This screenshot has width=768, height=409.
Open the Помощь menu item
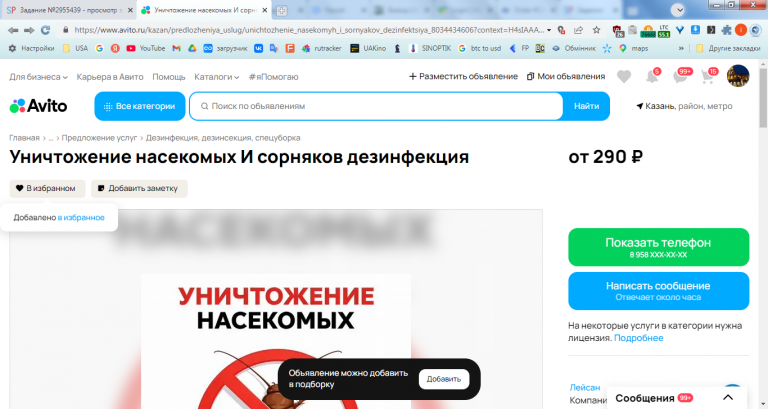pyautogui.click(x=168, y=77)
